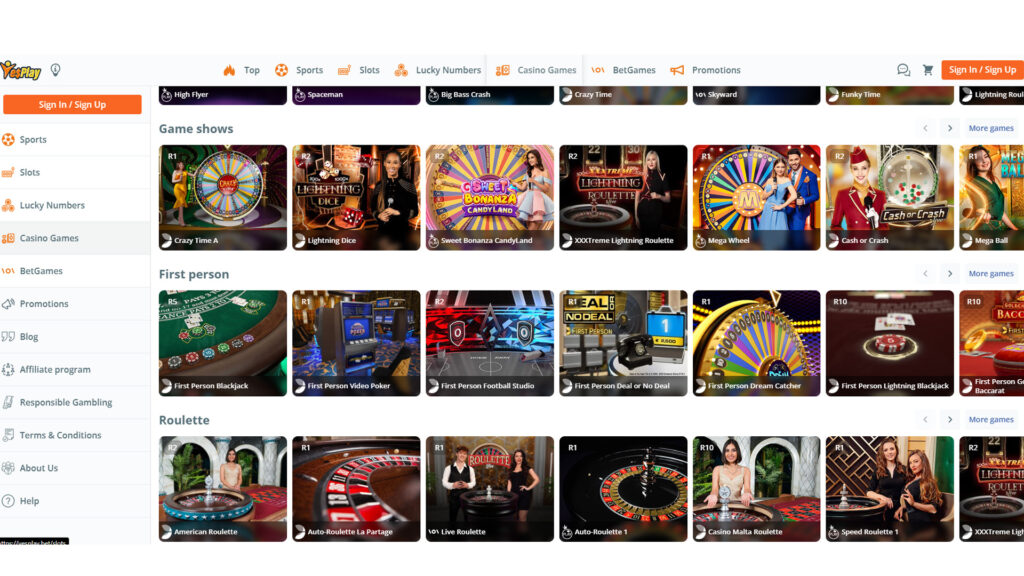Click the BetGames icon in top navigation

point(598,70)
